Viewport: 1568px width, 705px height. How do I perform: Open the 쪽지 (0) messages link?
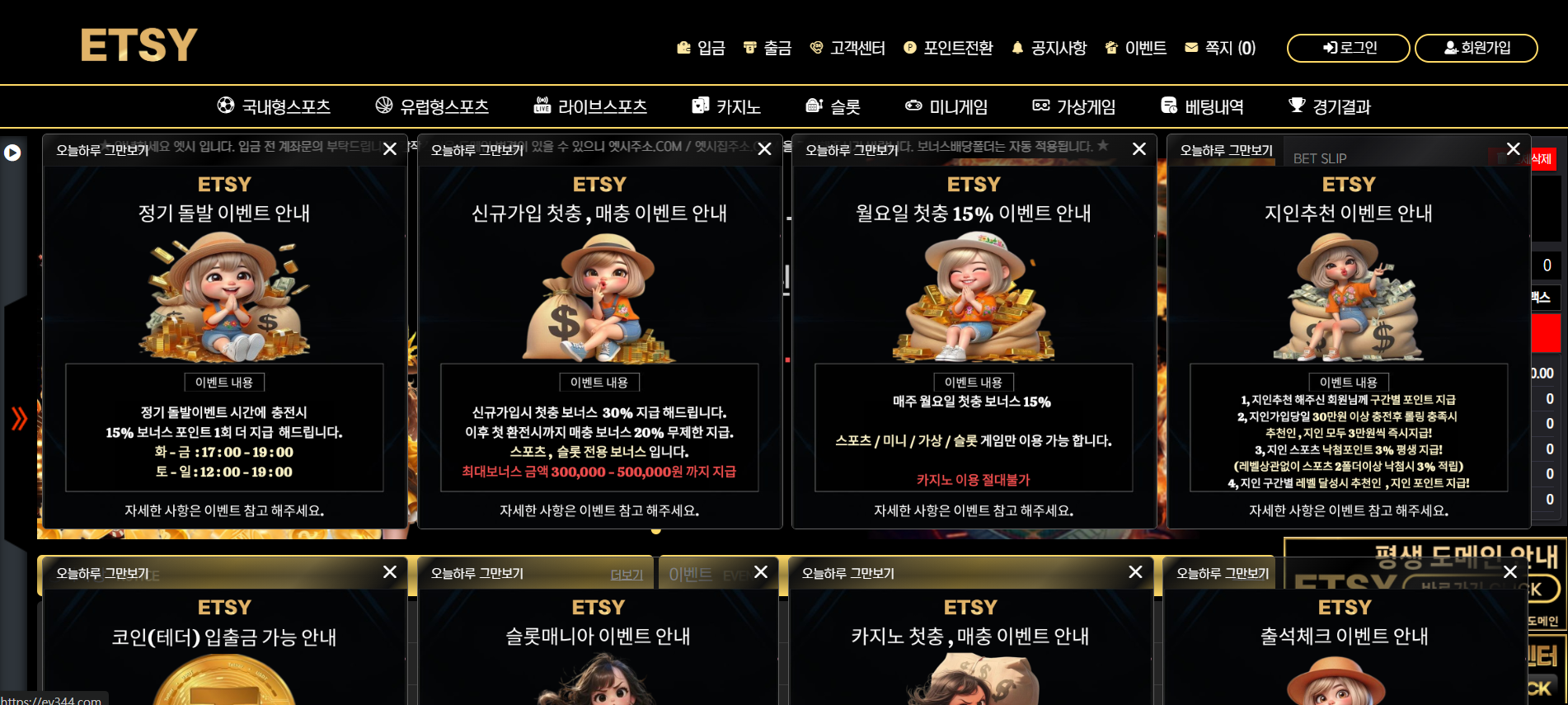coord(1220,48)
